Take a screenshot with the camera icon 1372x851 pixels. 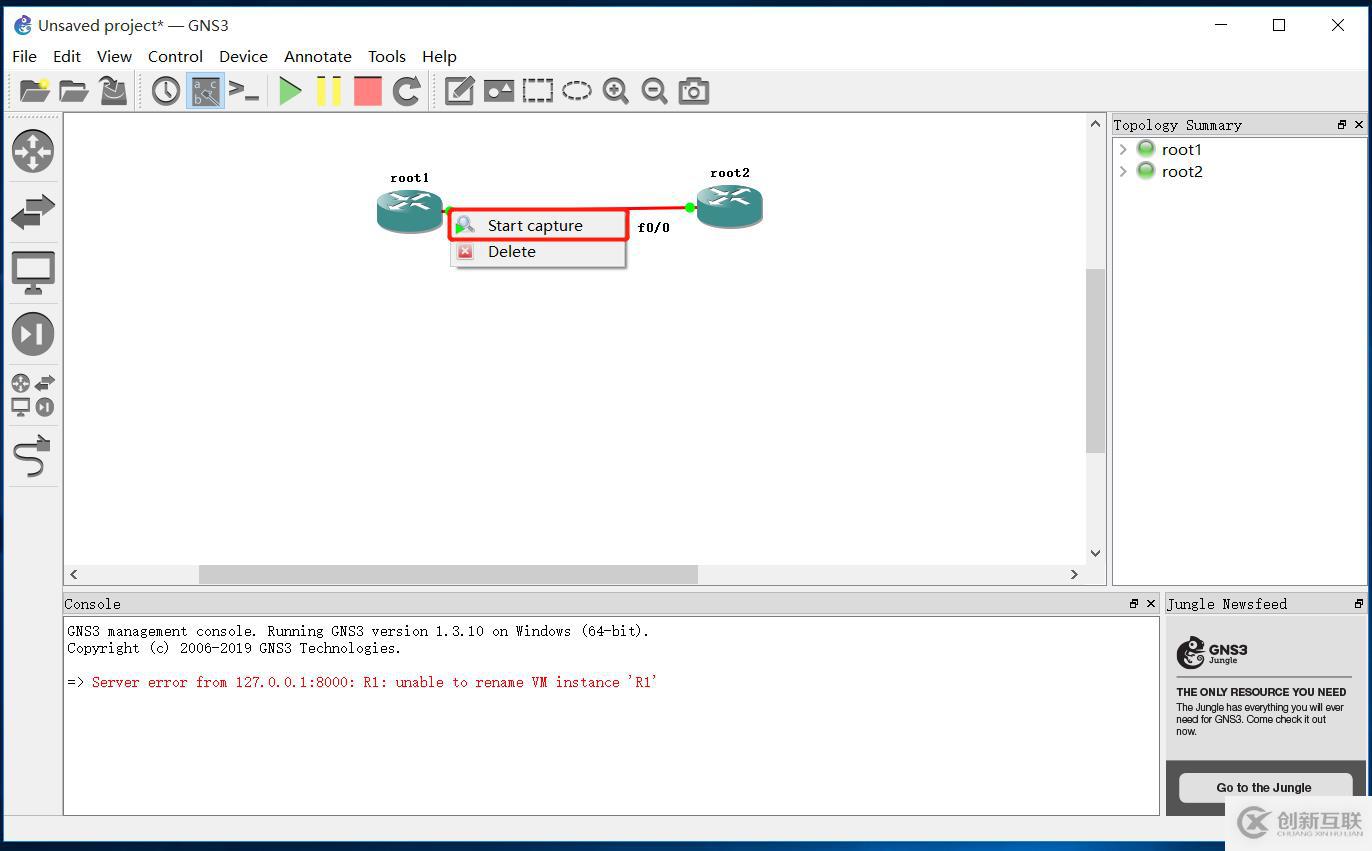coord(693,91)
